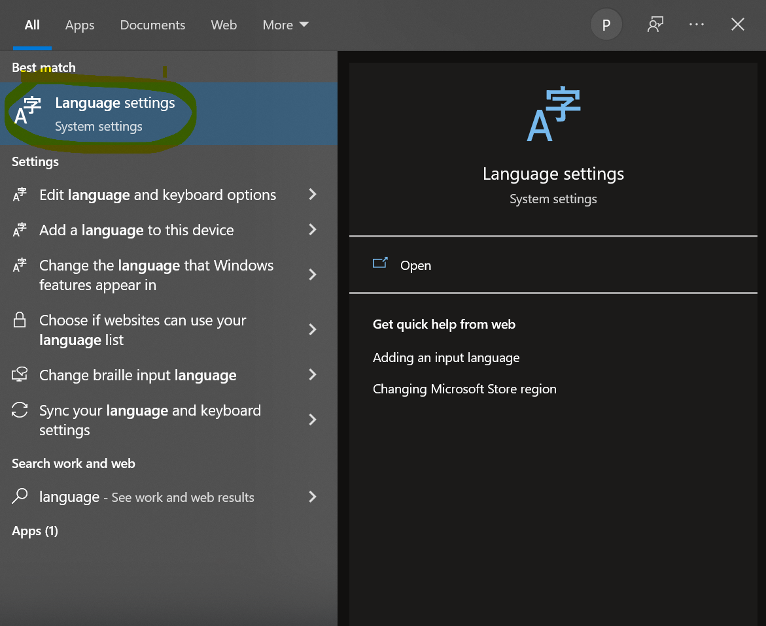
Task: Open the More filter dropdown
Action: 285,25
